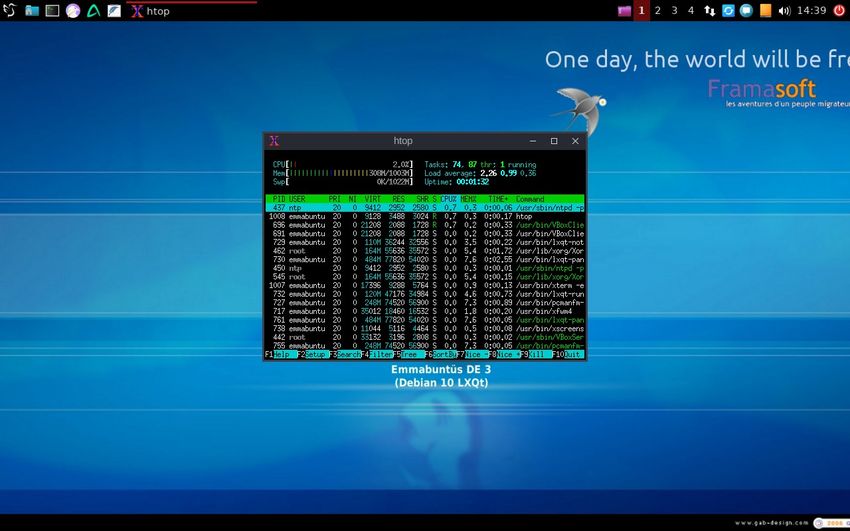850x531 pixels.
Task: Select process row PID 545 root
Action: coord(425,277)
